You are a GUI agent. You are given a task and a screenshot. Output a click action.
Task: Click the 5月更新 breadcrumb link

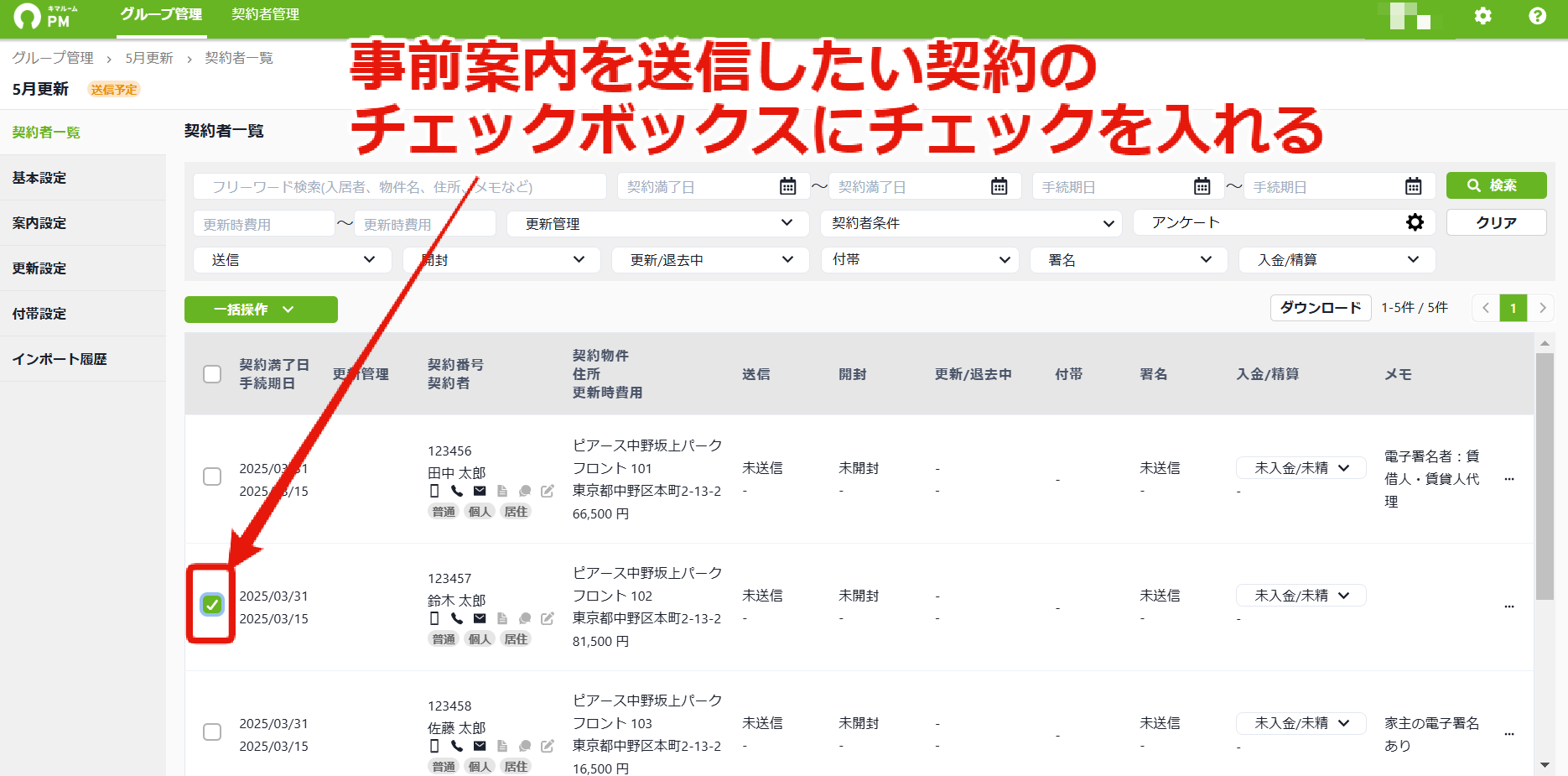(149, 58)
